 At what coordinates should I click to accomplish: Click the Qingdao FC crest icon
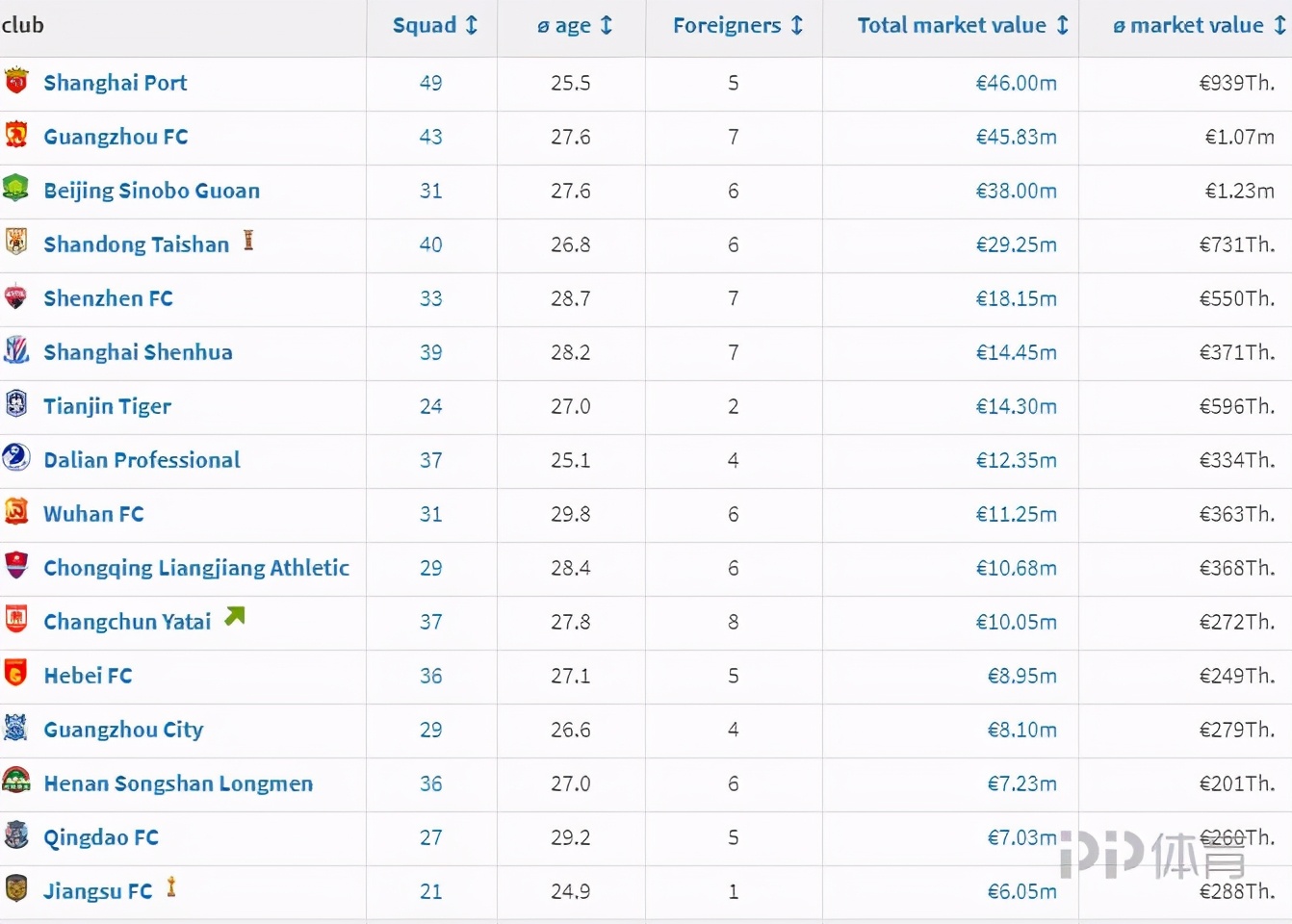pos(16,834)
